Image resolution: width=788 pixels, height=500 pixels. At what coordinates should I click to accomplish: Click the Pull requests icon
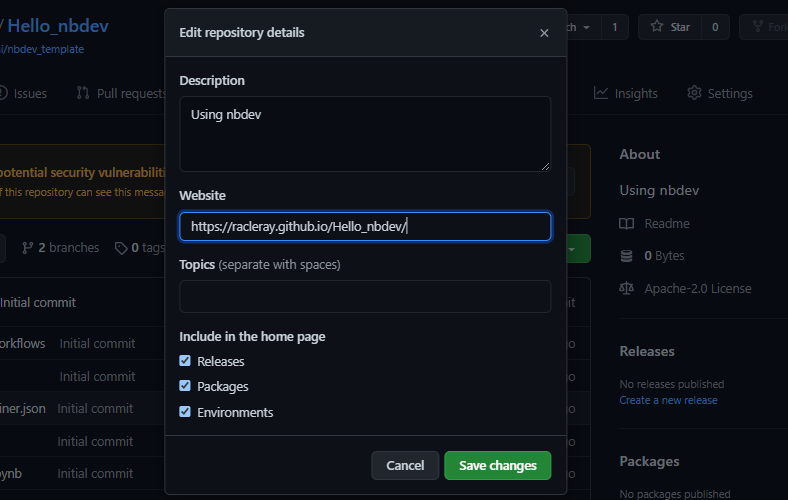[82, 93]
